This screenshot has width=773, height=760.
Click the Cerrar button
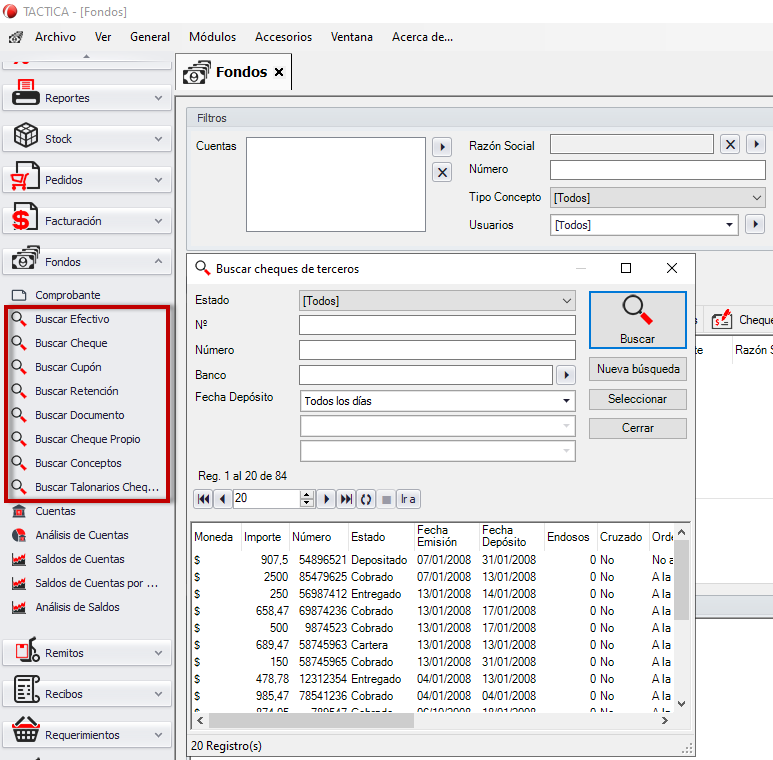click(637, 428)
